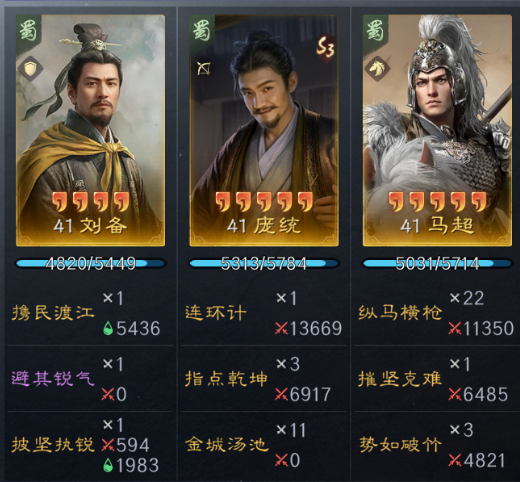Click the 蜀 faction banner on 刘备's card
The image size is (520, 482).
[28, 31]
